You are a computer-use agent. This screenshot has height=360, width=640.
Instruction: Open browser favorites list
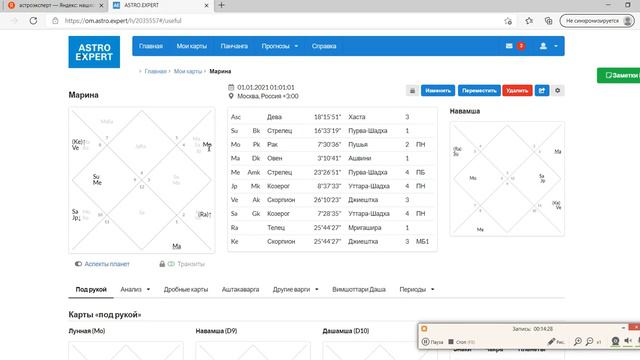[529, 21]
